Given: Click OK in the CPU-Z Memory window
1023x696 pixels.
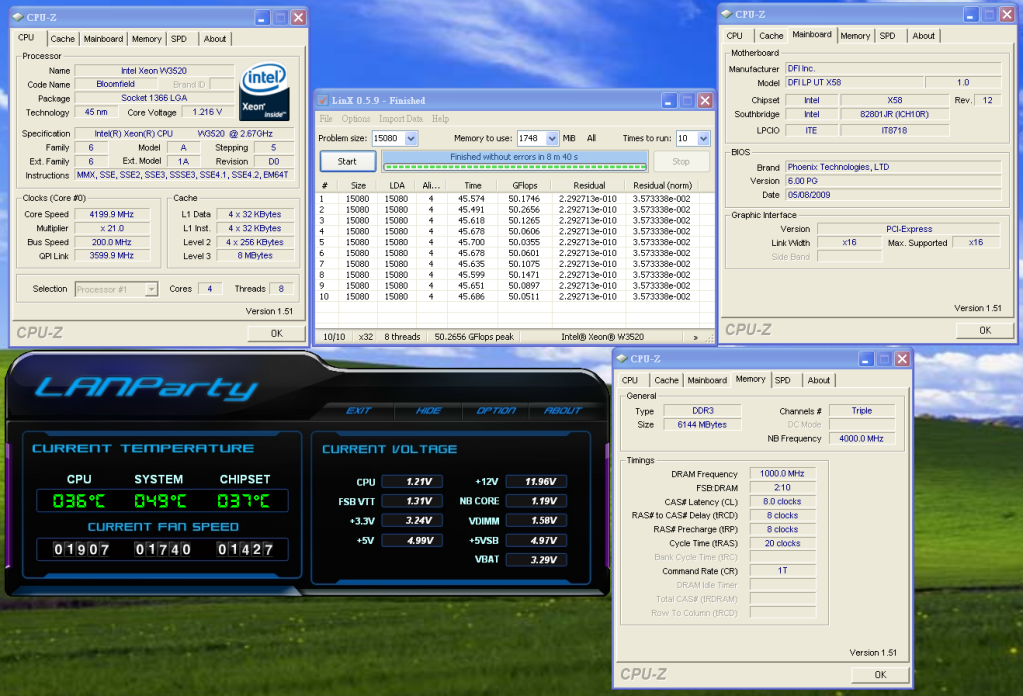Looking at the screenshot, I should tap(880, 674).
